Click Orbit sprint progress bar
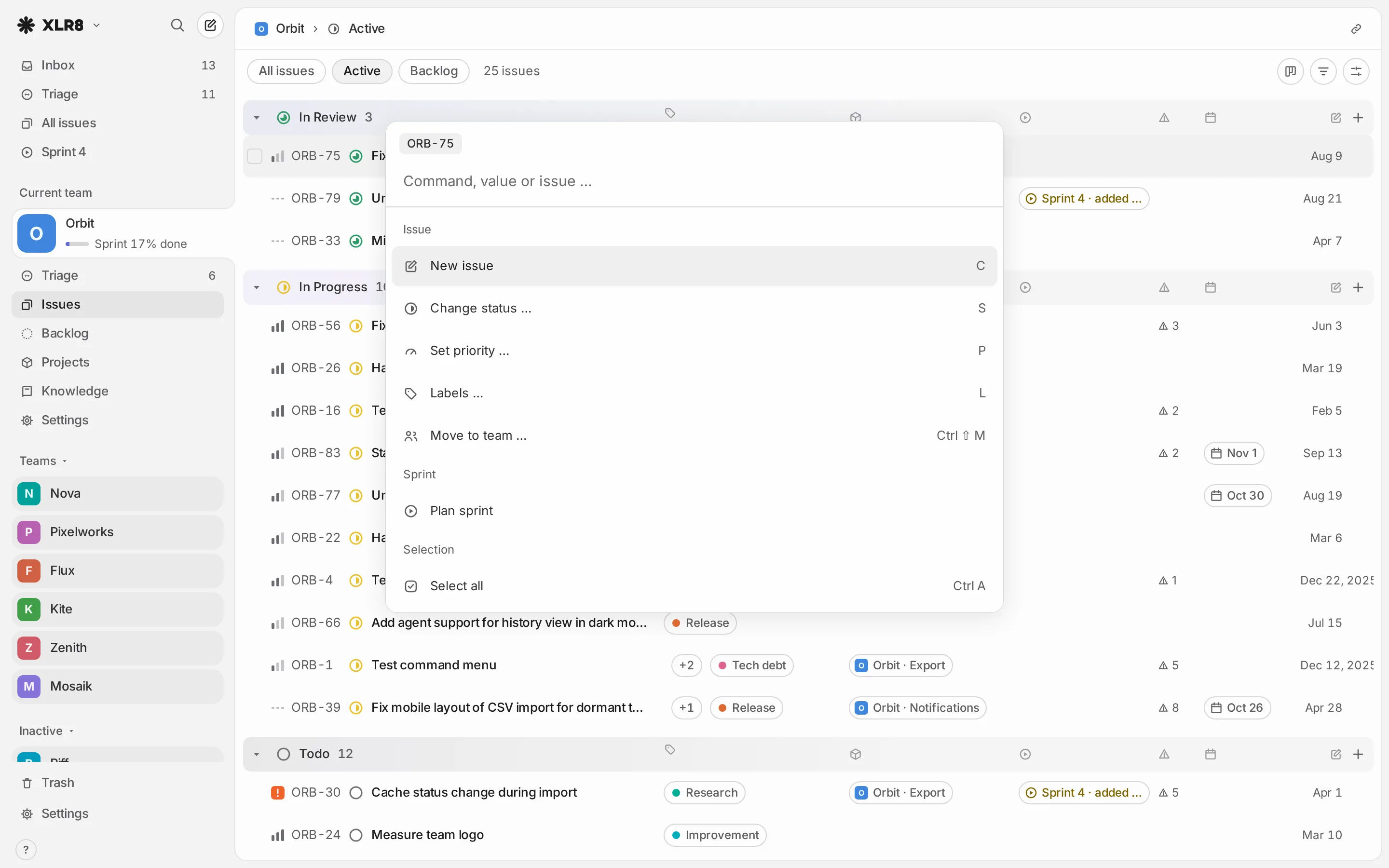 pyautogui.click(x=77, y=244)
